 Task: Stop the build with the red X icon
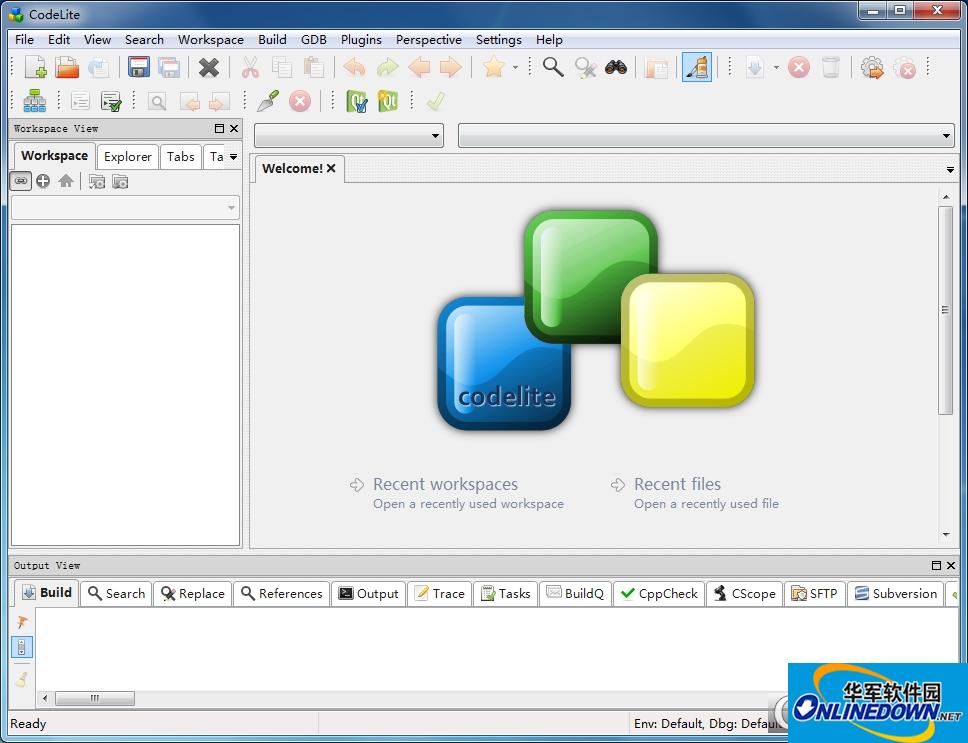[799, 67]
